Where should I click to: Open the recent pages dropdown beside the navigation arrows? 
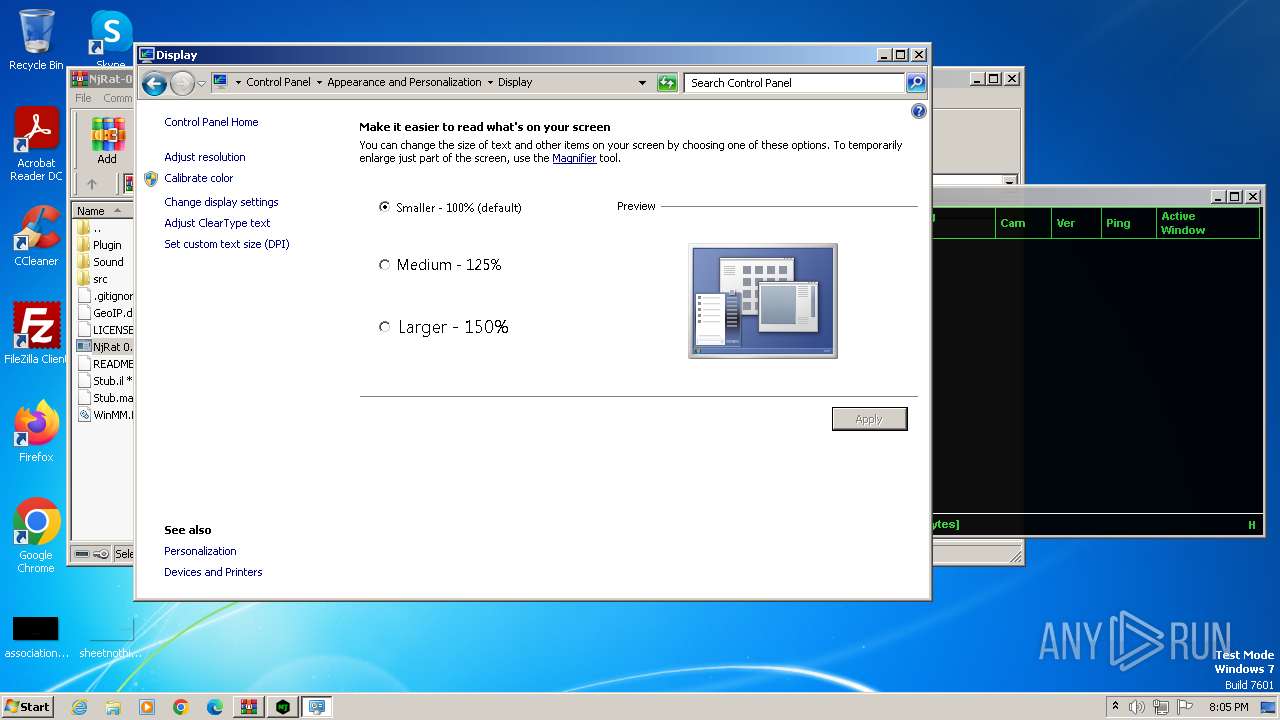[201, 83]
